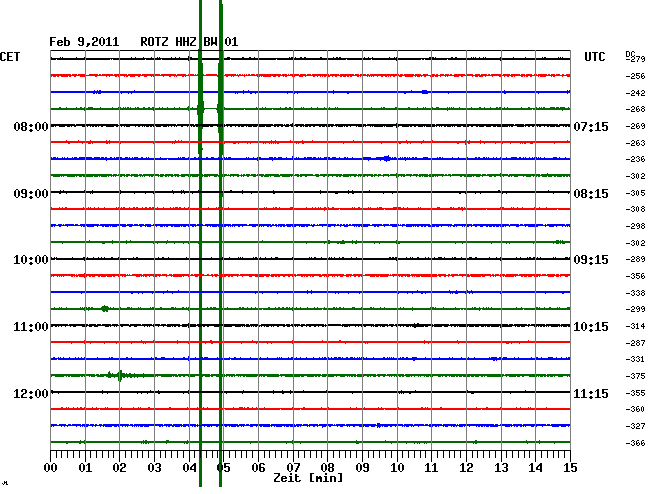
Task: Select the DC offset value "-256"
Action: (635, 76)
